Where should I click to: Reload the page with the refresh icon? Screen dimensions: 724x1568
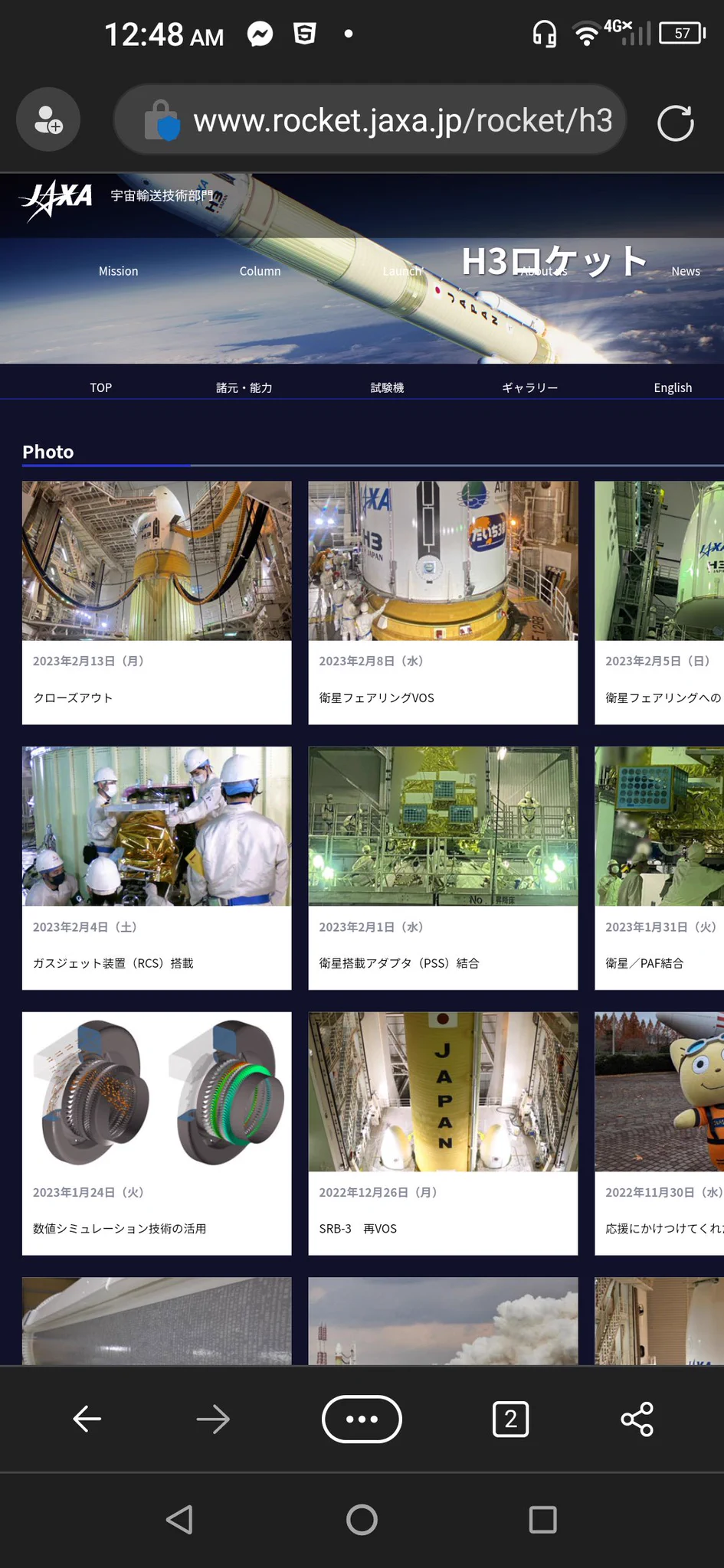coord(676,122)
